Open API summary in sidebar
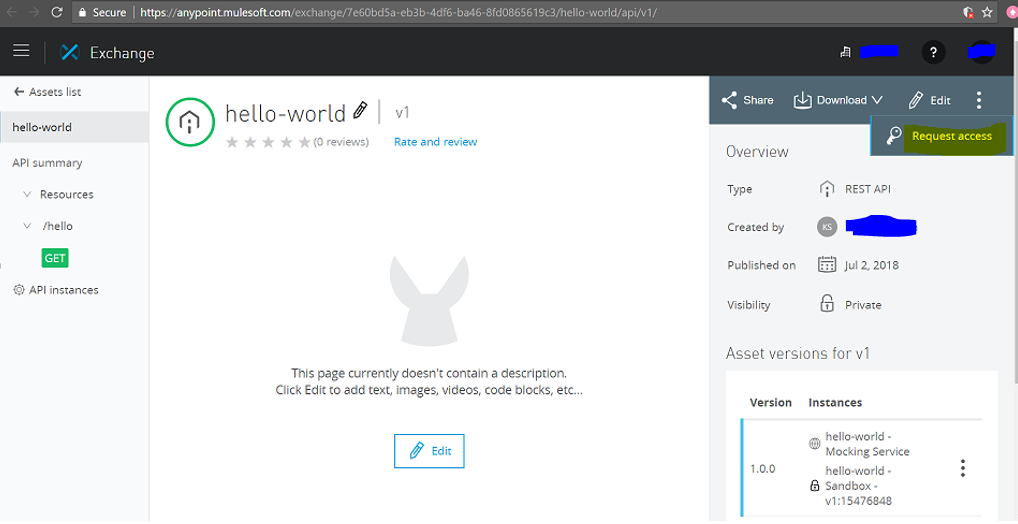This screenshot has width=1018, height=524. pos(47,163)
